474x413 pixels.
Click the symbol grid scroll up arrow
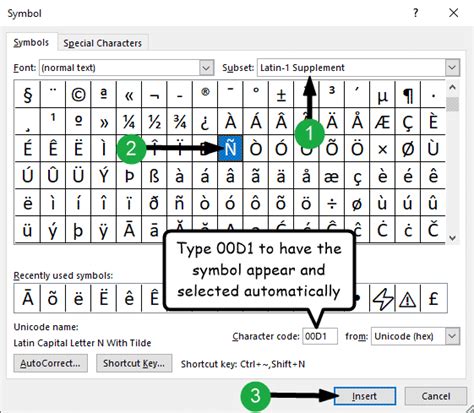point(452,88)
